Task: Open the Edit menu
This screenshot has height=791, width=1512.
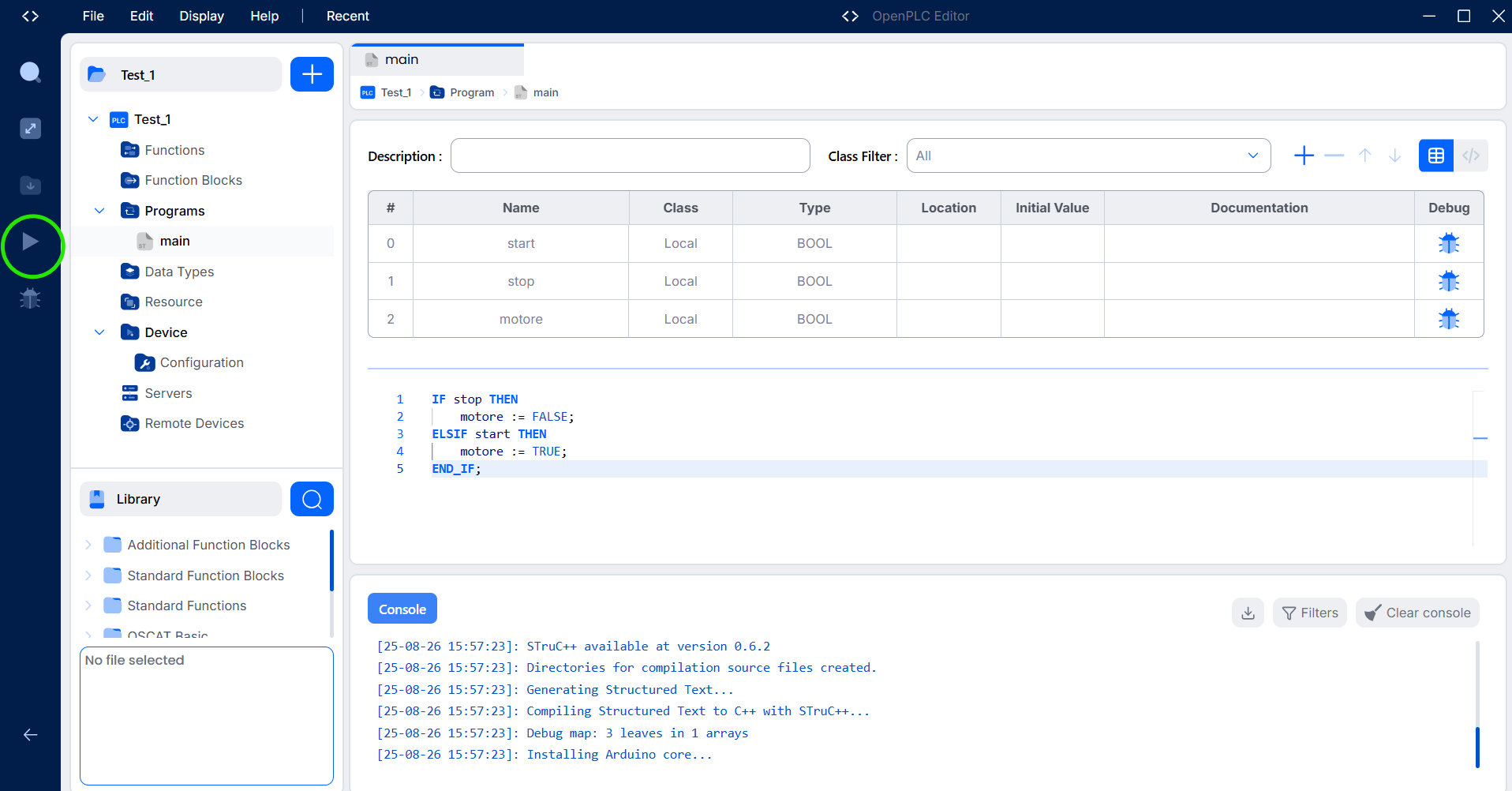Action: click(141, 16)
